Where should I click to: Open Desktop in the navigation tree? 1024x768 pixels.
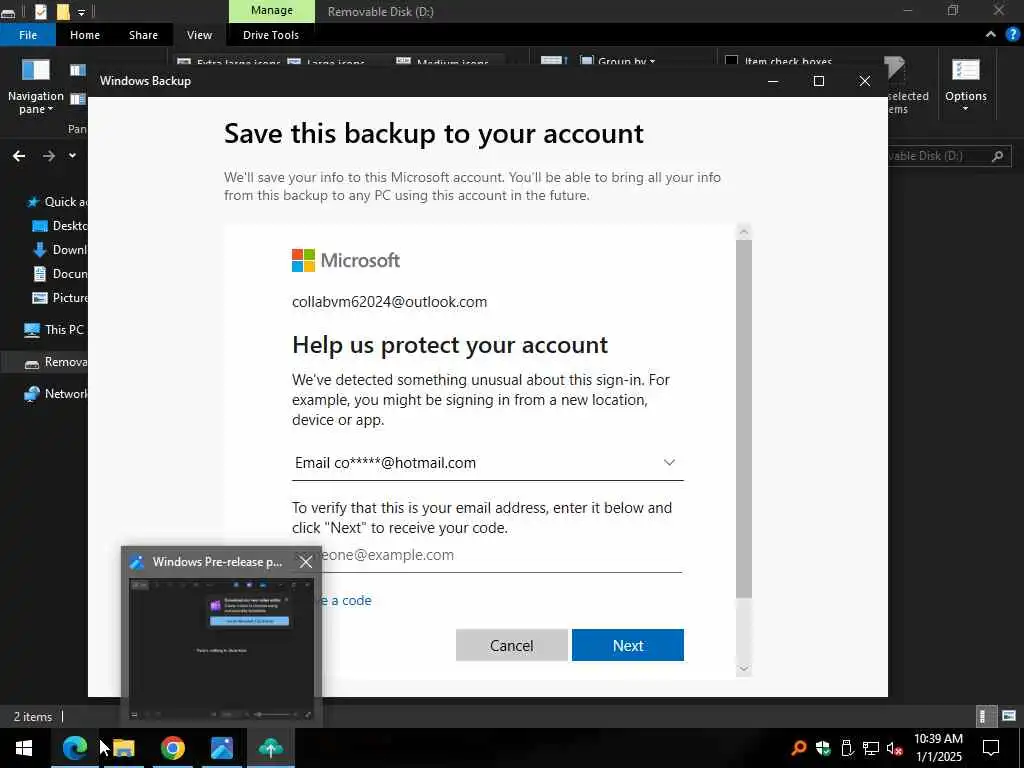[x=60, y=226]
